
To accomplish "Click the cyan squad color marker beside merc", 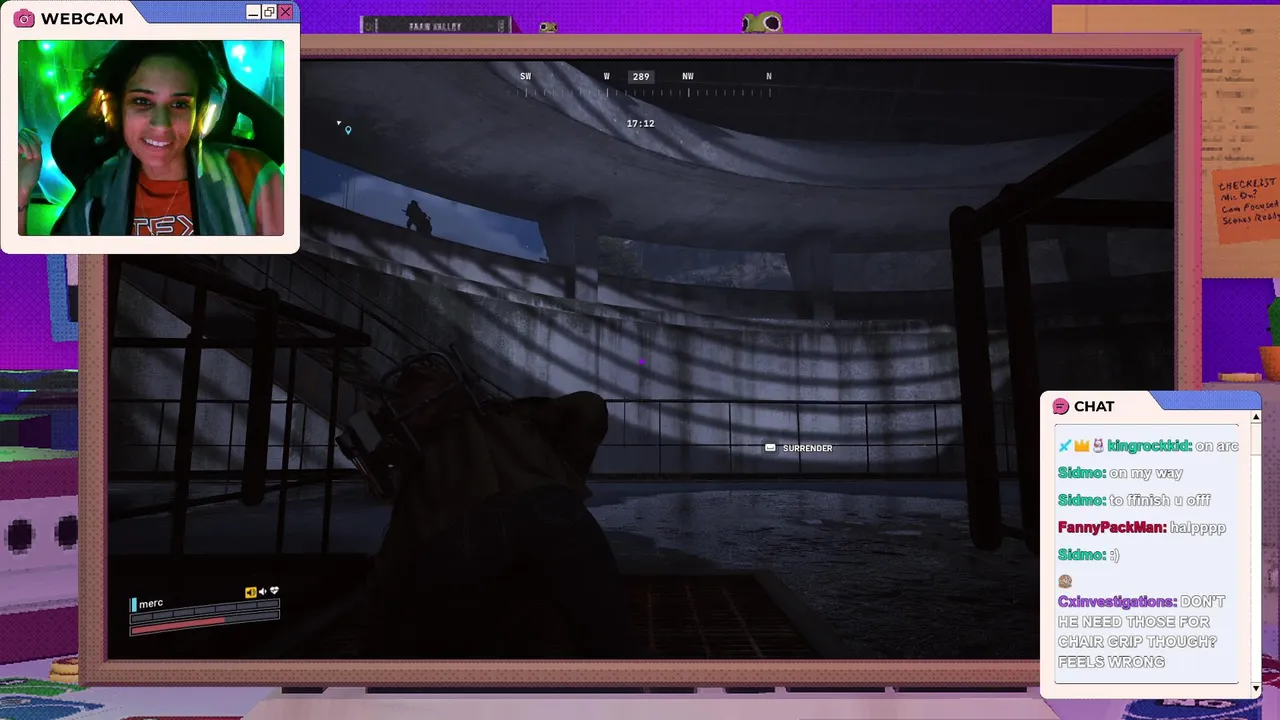I will 133,604.
